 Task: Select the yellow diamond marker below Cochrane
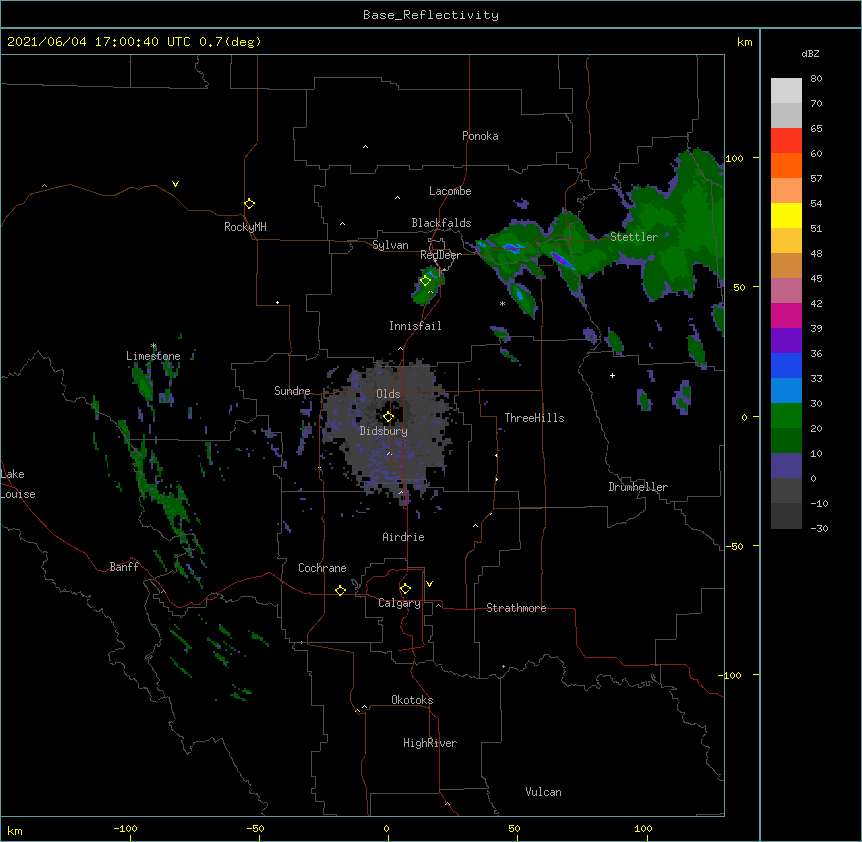[x=340, y=590]
